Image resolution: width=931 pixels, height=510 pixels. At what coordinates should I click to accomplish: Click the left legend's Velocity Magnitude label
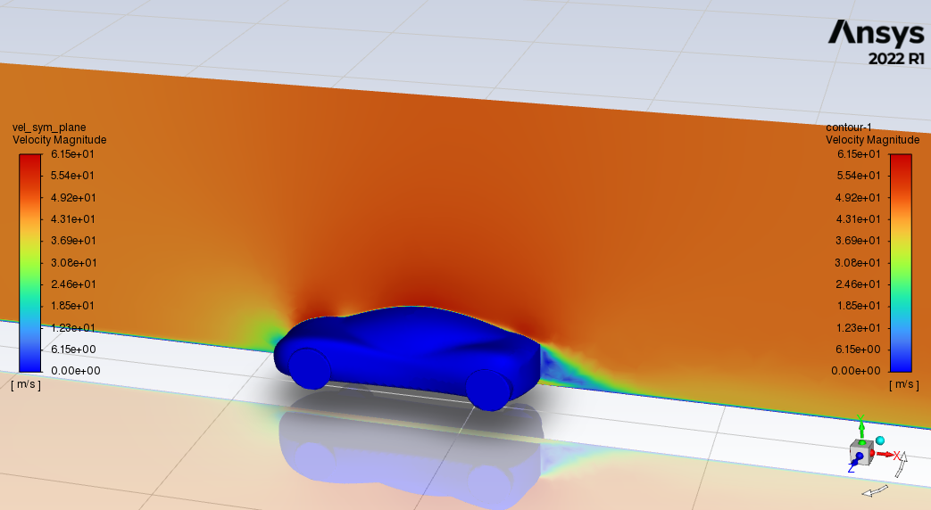tap(59, 140)
